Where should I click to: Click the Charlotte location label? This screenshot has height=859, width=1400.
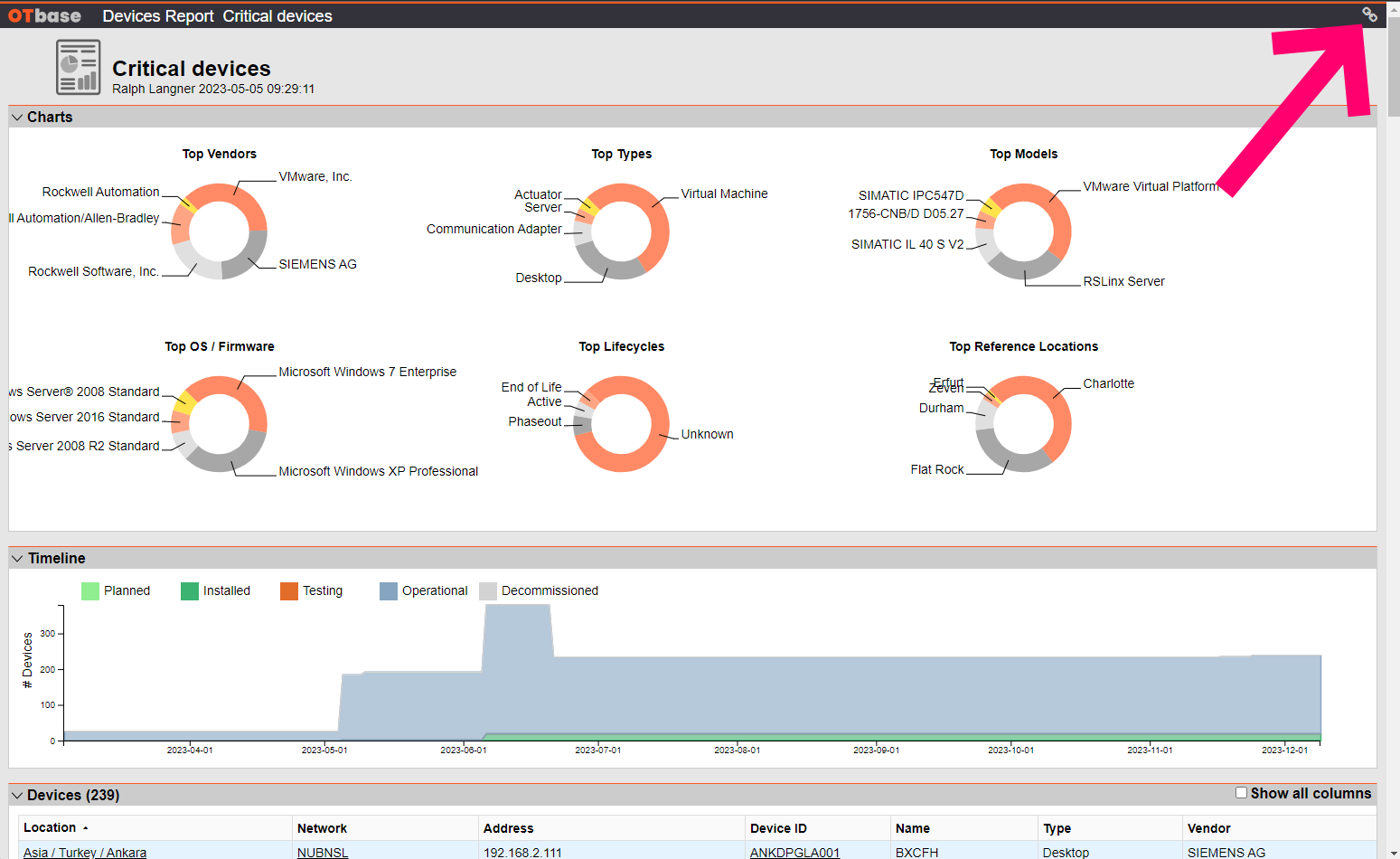(1108, 383)
